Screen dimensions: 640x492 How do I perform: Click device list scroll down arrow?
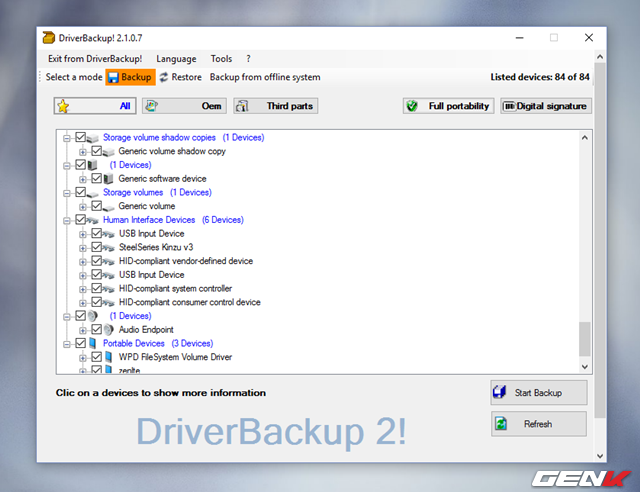[x=584, y=367]
